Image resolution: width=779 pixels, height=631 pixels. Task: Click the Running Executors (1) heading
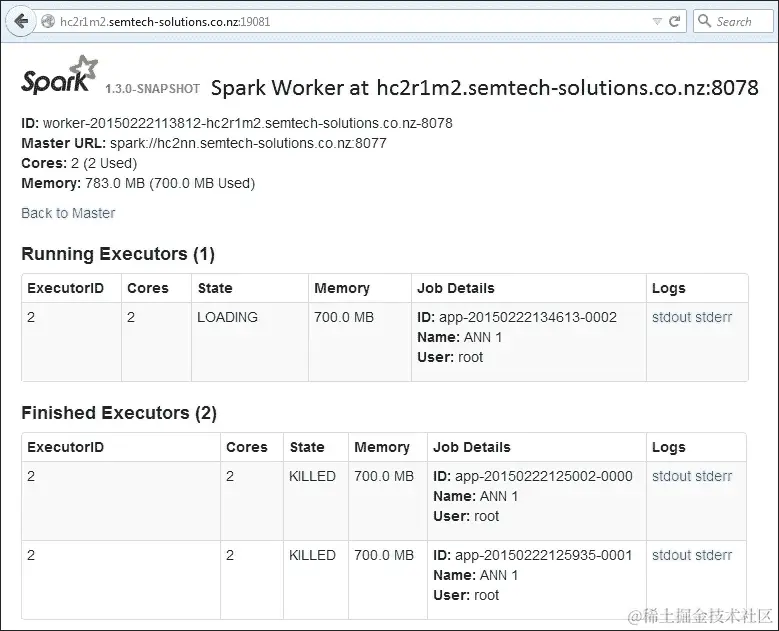click(118, 254)
